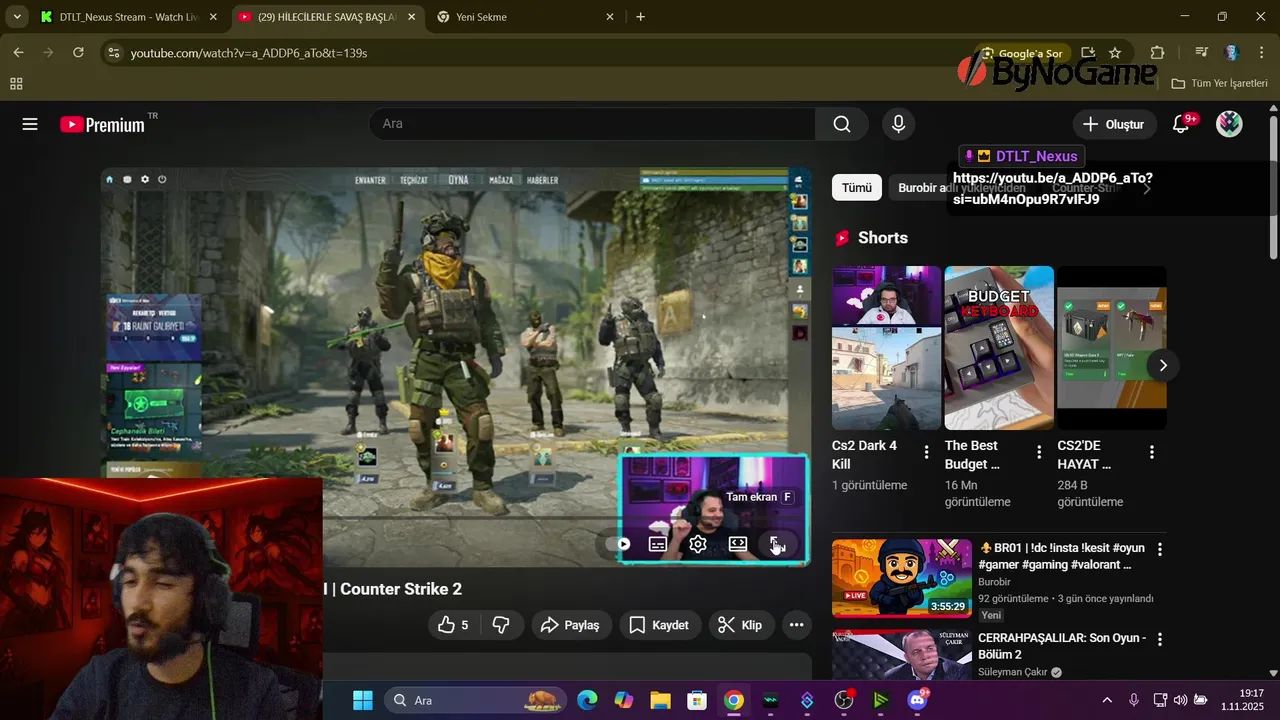View site information icon in address bar
1280x720 pixels.
pos(113,53)
